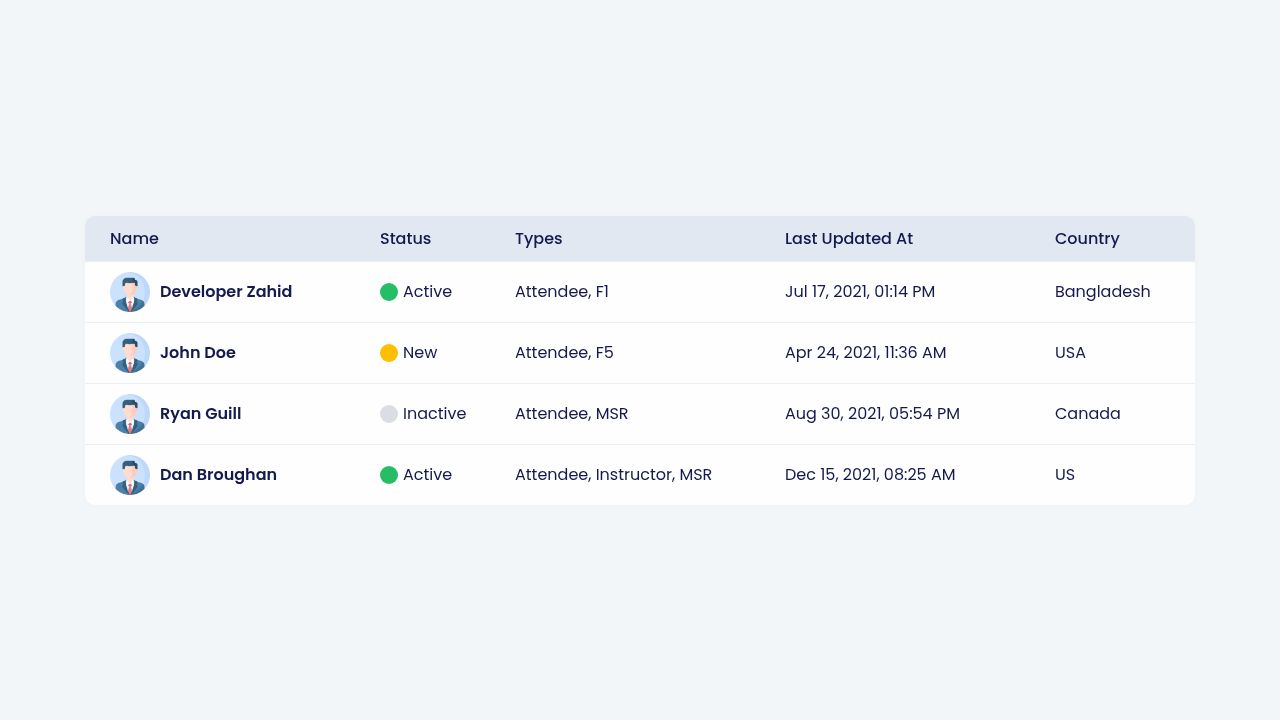Click the yellow New status dot for John Doe
Screen dimensions: 1280x720
389,353
